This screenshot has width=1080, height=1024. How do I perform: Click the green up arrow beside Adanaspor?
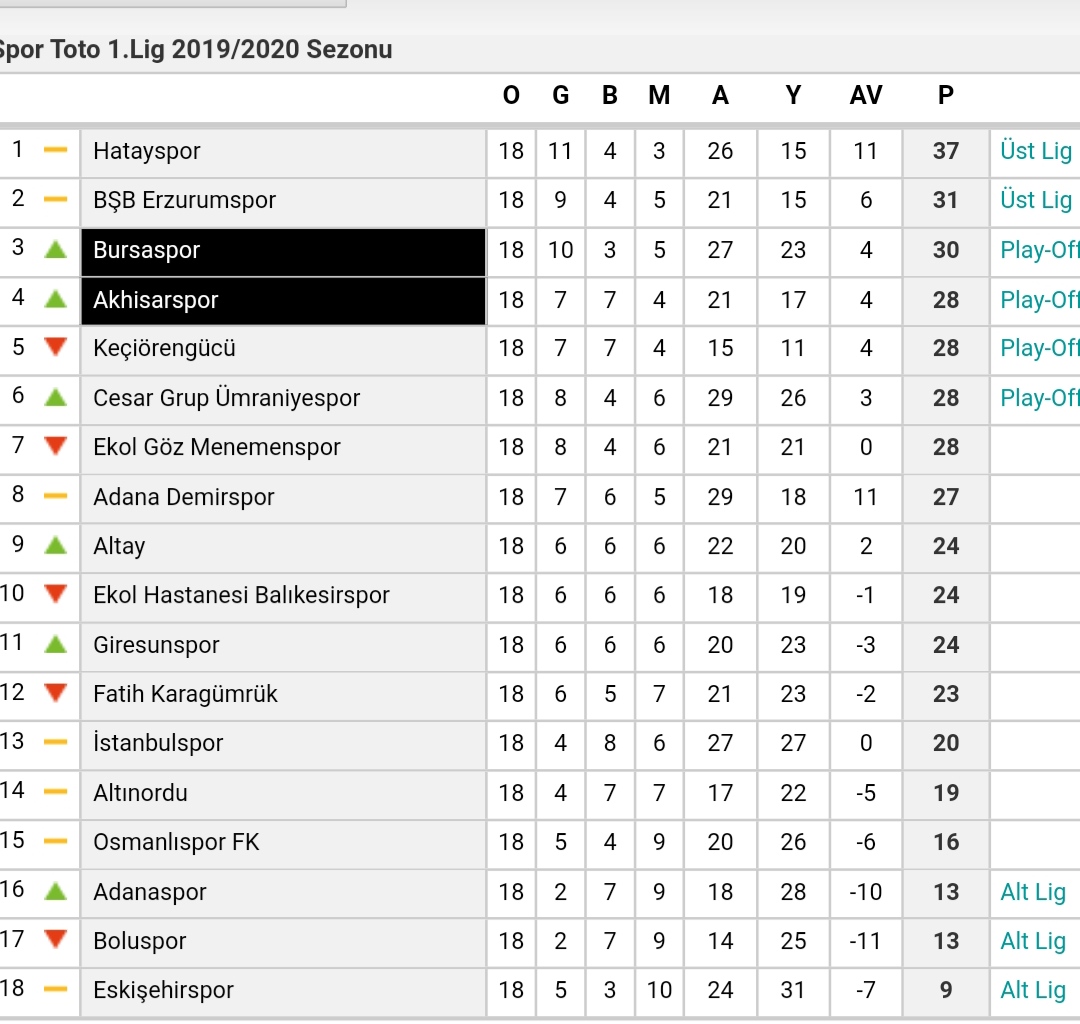[55, 891]
